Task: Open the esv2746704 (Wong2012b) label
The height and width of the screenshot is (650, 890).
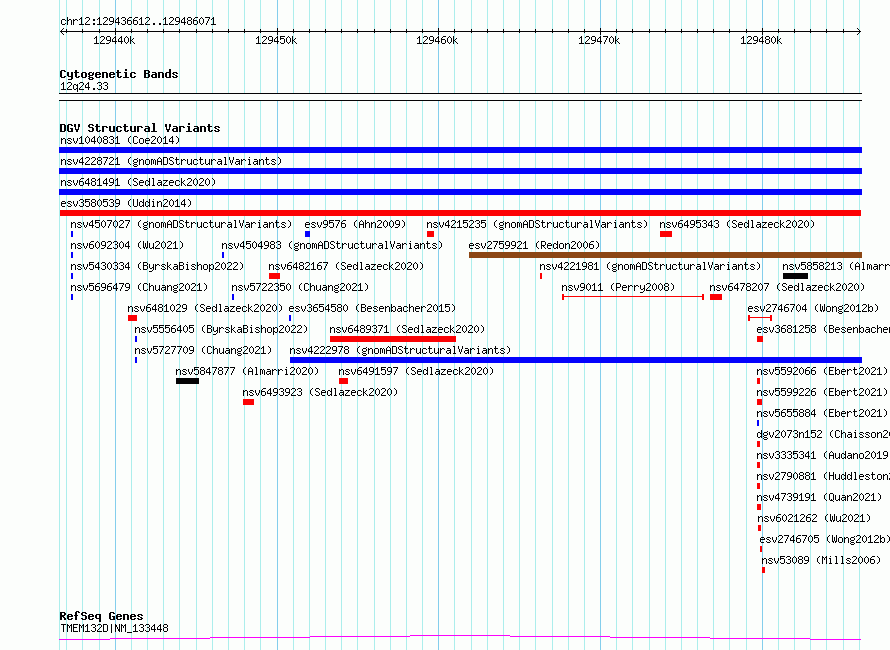Action: coord(813,308)
